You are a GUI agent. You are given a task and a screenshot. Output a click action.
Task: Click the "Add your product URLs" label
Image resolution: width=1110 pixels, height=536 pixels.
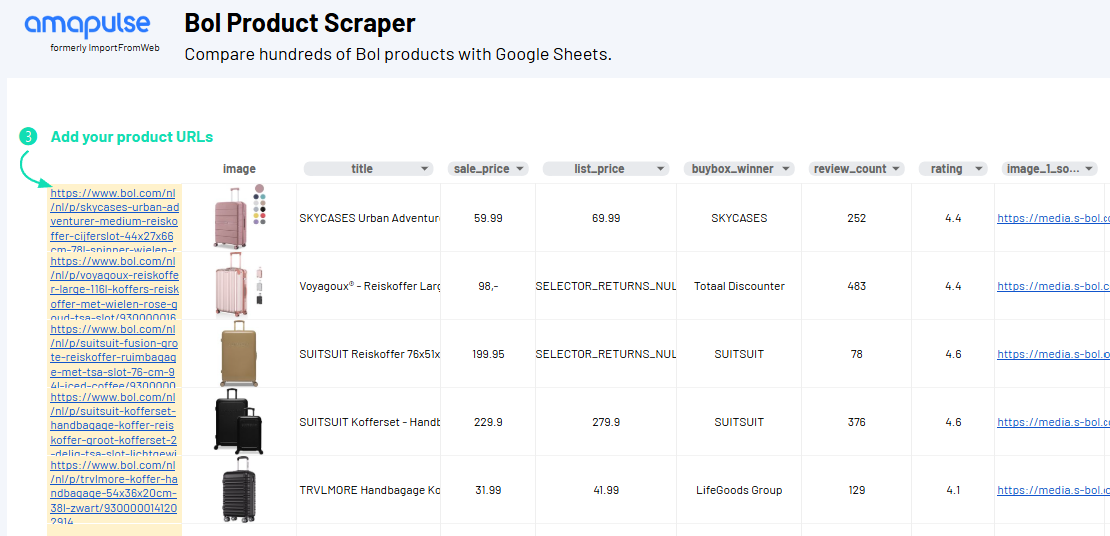click(132, 137)
